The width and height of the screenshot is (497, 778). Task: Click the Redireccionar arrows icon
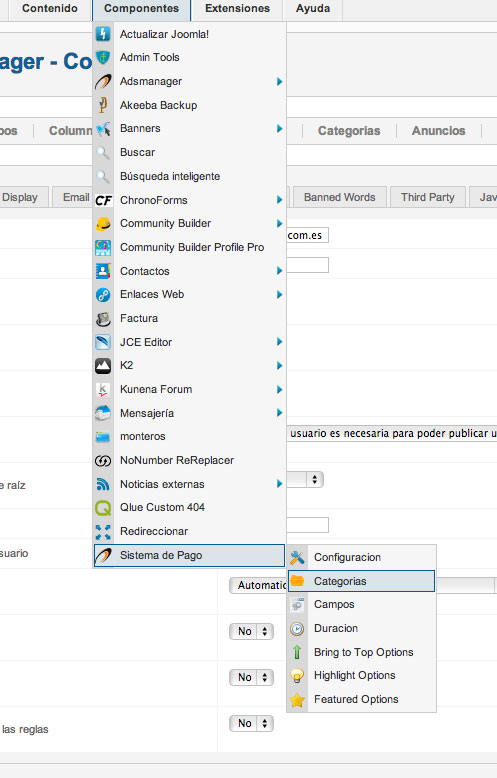click(103, 531)
